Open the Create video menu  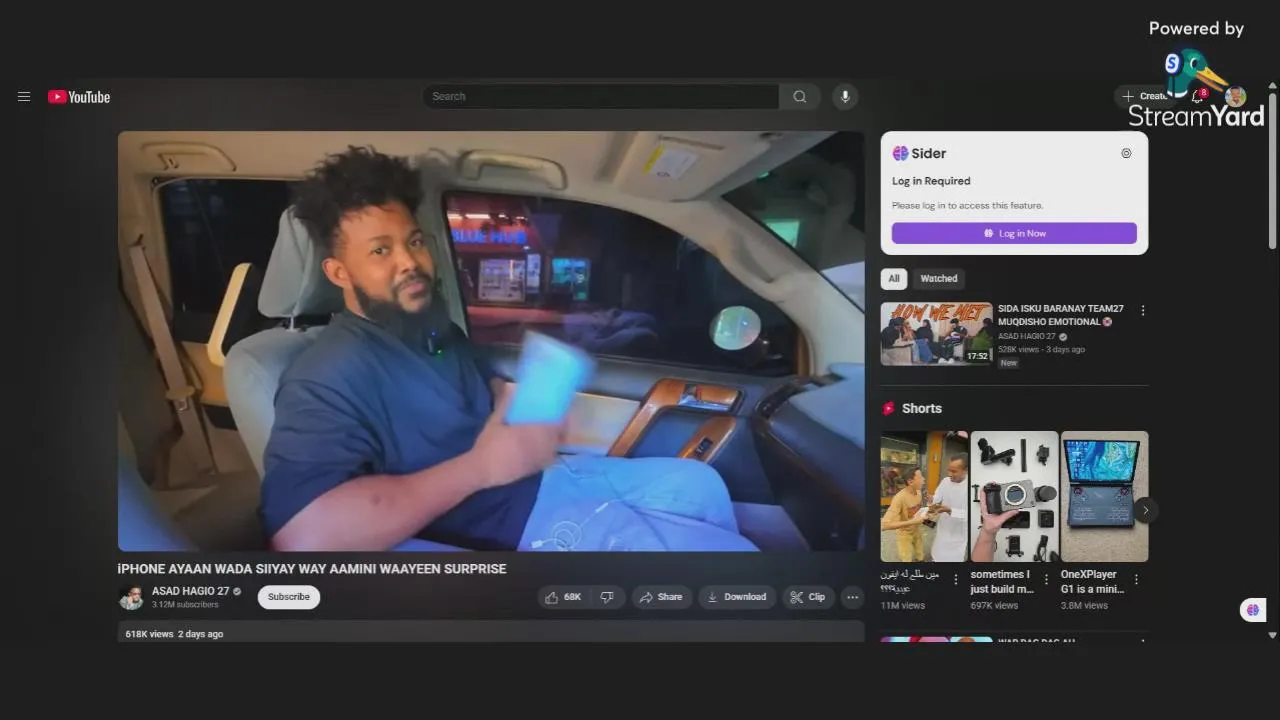pos(1145,96)
